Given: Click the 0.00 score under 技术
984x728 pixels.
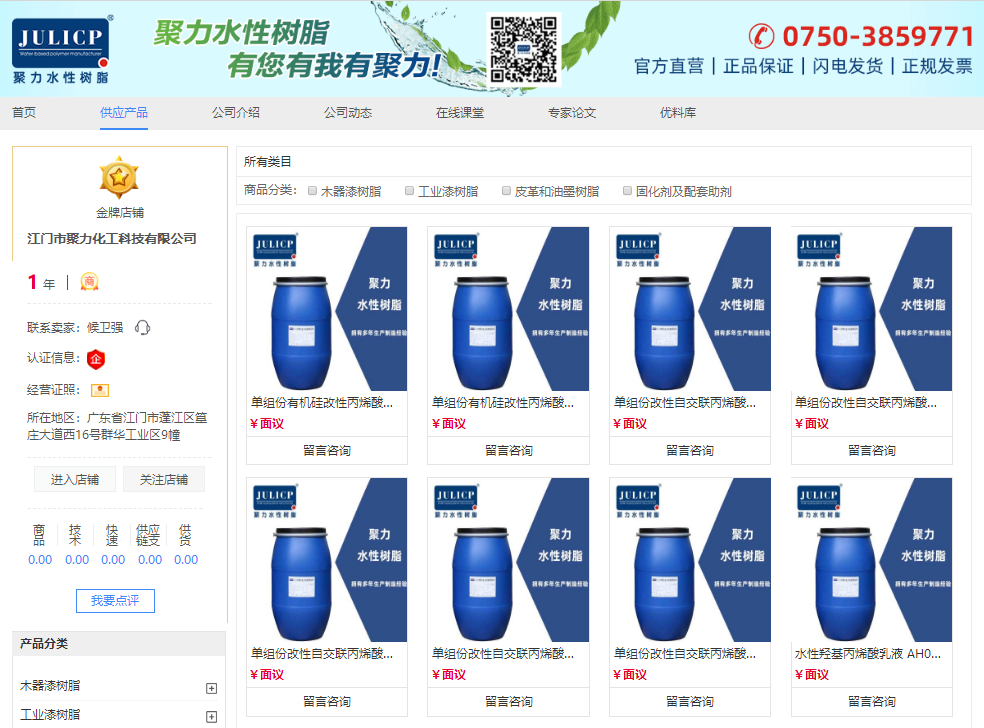Looking at the screenshot, I should point(77,560).
